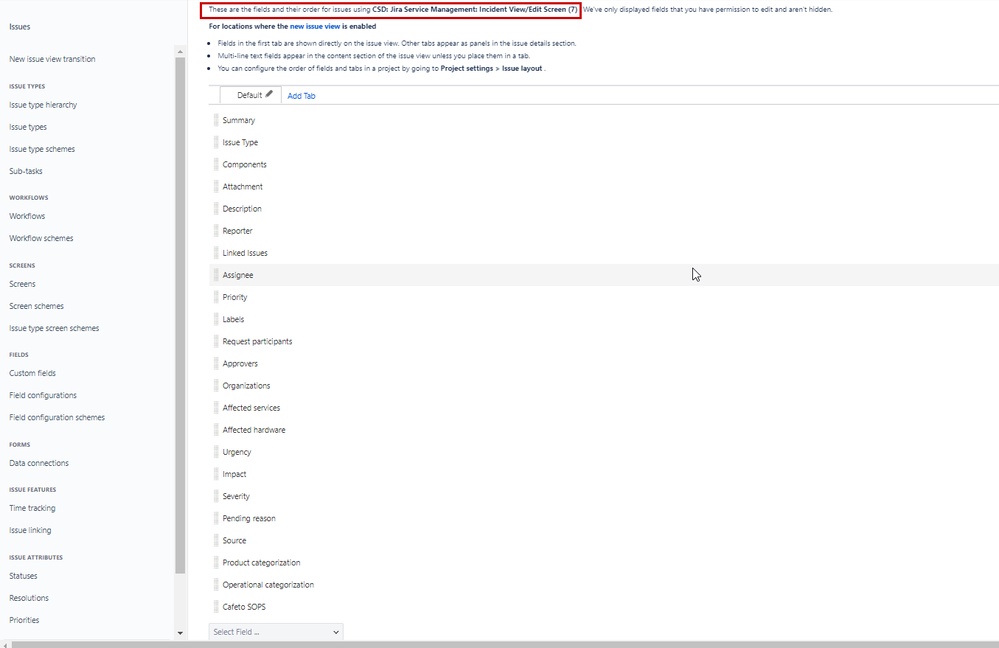Click drag handle beside Severity
The width and height of the screenshot is (999, 648).
(x=216, y=496)
